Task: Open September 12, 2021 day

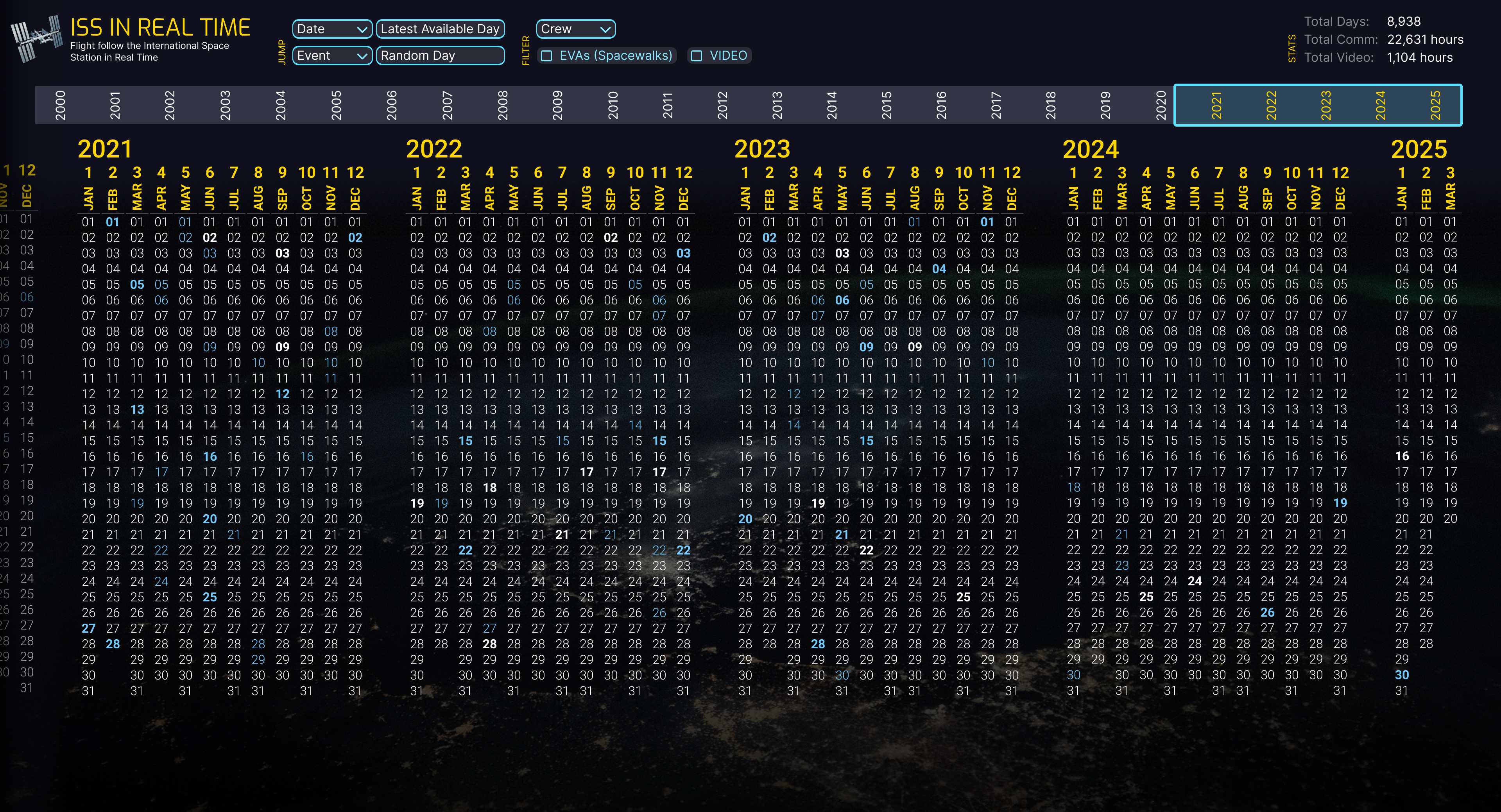Action: tap(283, 394)
